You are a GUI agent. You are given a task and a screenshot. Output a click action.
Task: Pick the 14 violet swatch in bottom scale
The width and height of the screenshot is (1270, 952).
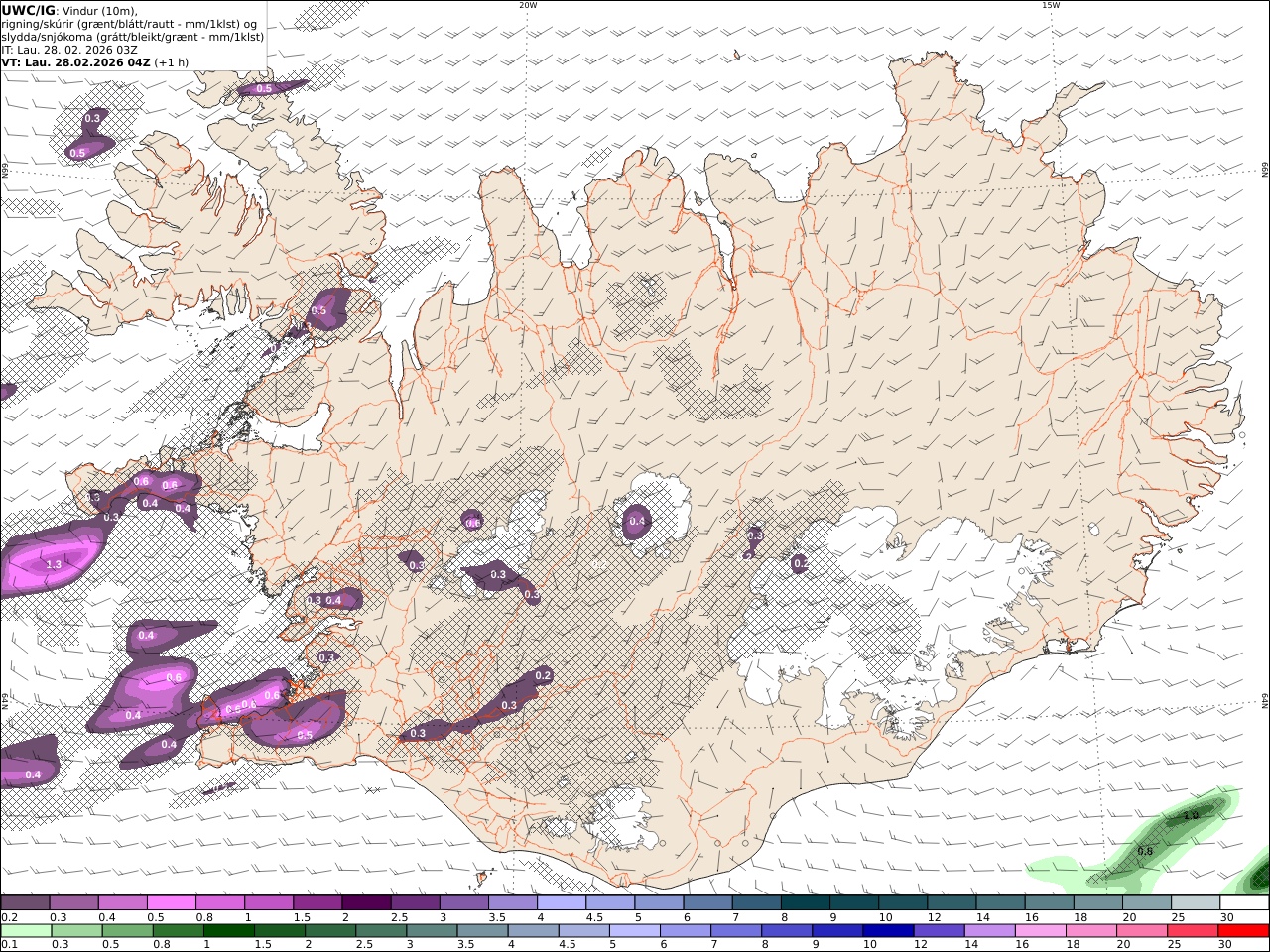pyautogui.click(x=989, y=930)
